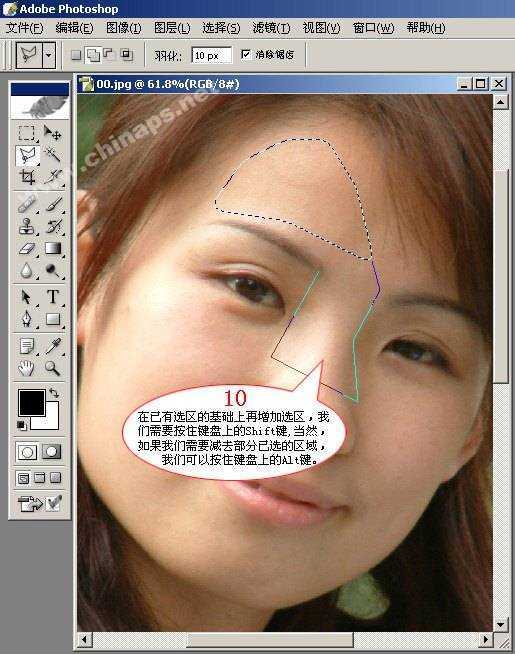The height and width of the screenshot is (654, 515).
Task: Click the horizontal scrollbar left arrow
Action: 85,639
